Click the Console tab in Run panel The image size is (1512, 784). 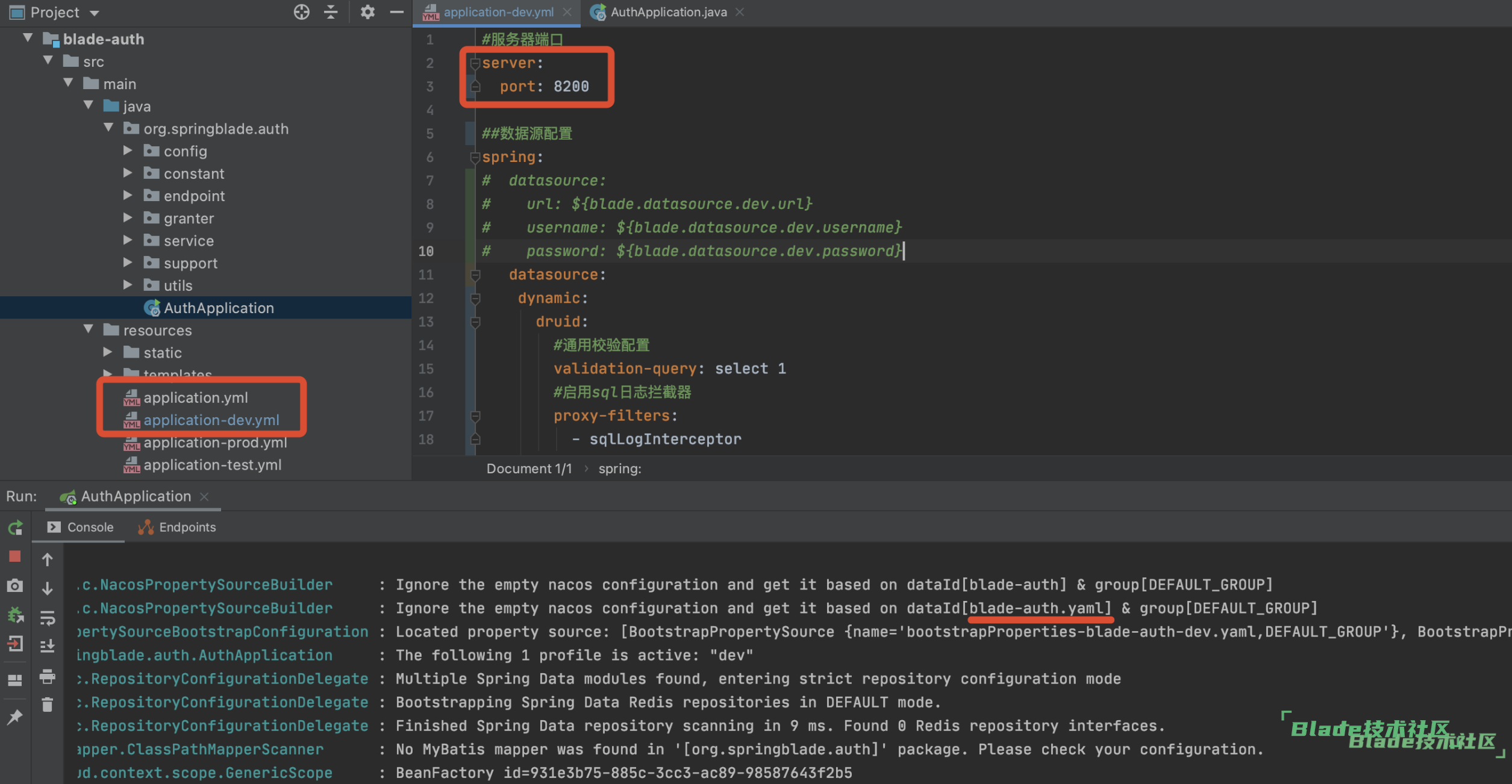[81, 527]
